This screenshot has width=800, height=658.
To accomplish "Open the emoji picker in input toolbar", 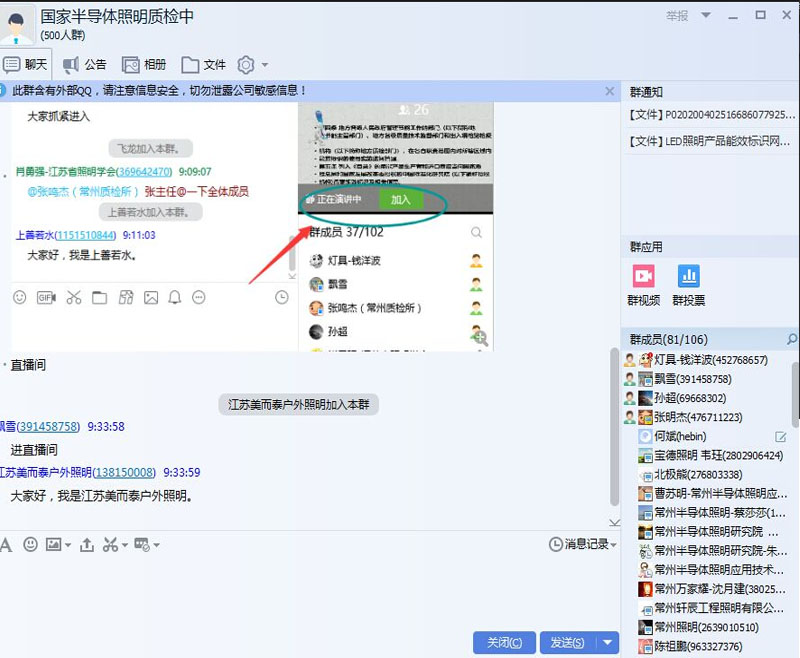I will (31, 545).
